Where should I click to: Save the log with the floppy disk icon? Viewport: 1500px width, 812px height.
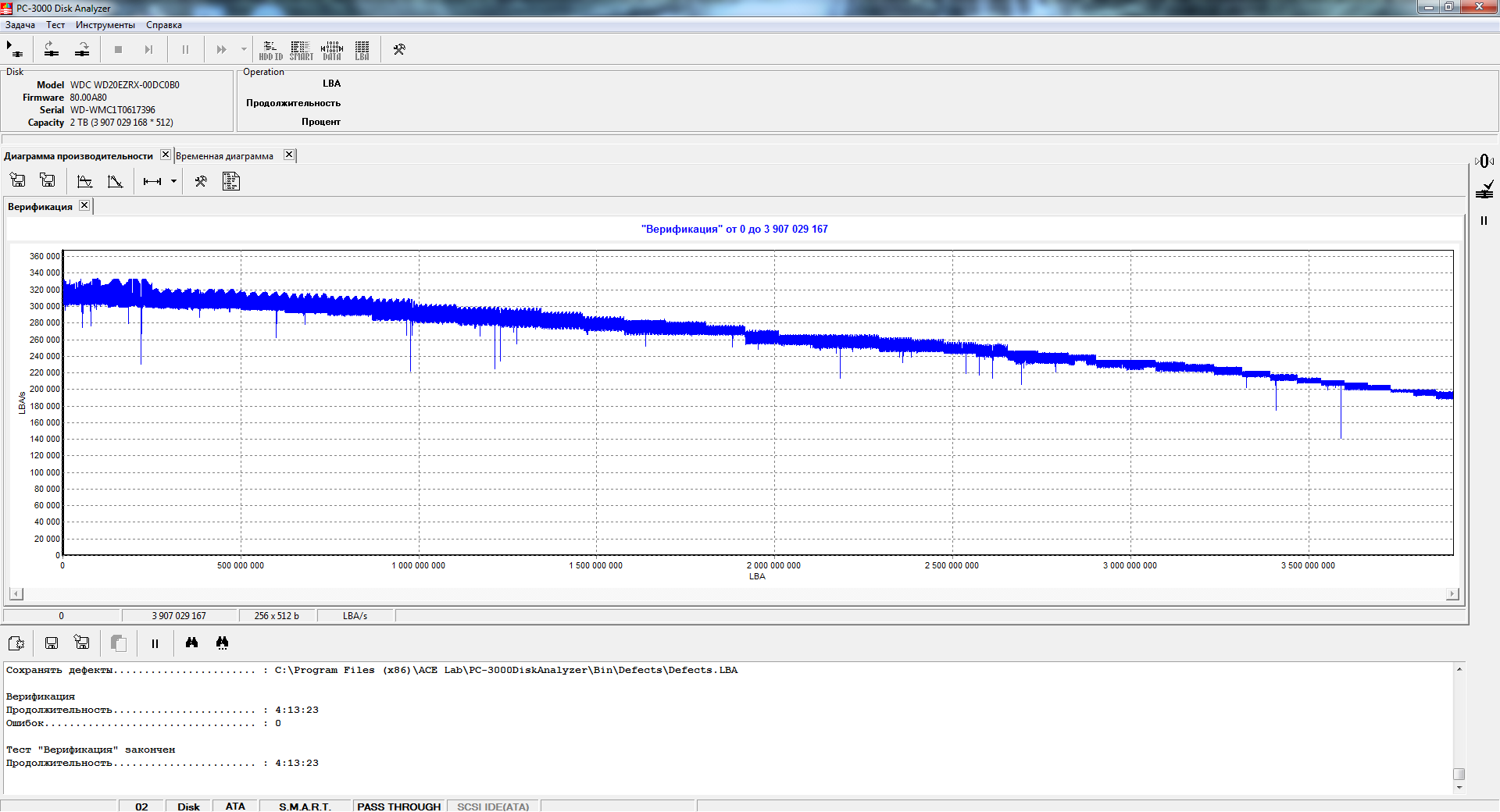[x=52, y=643]
